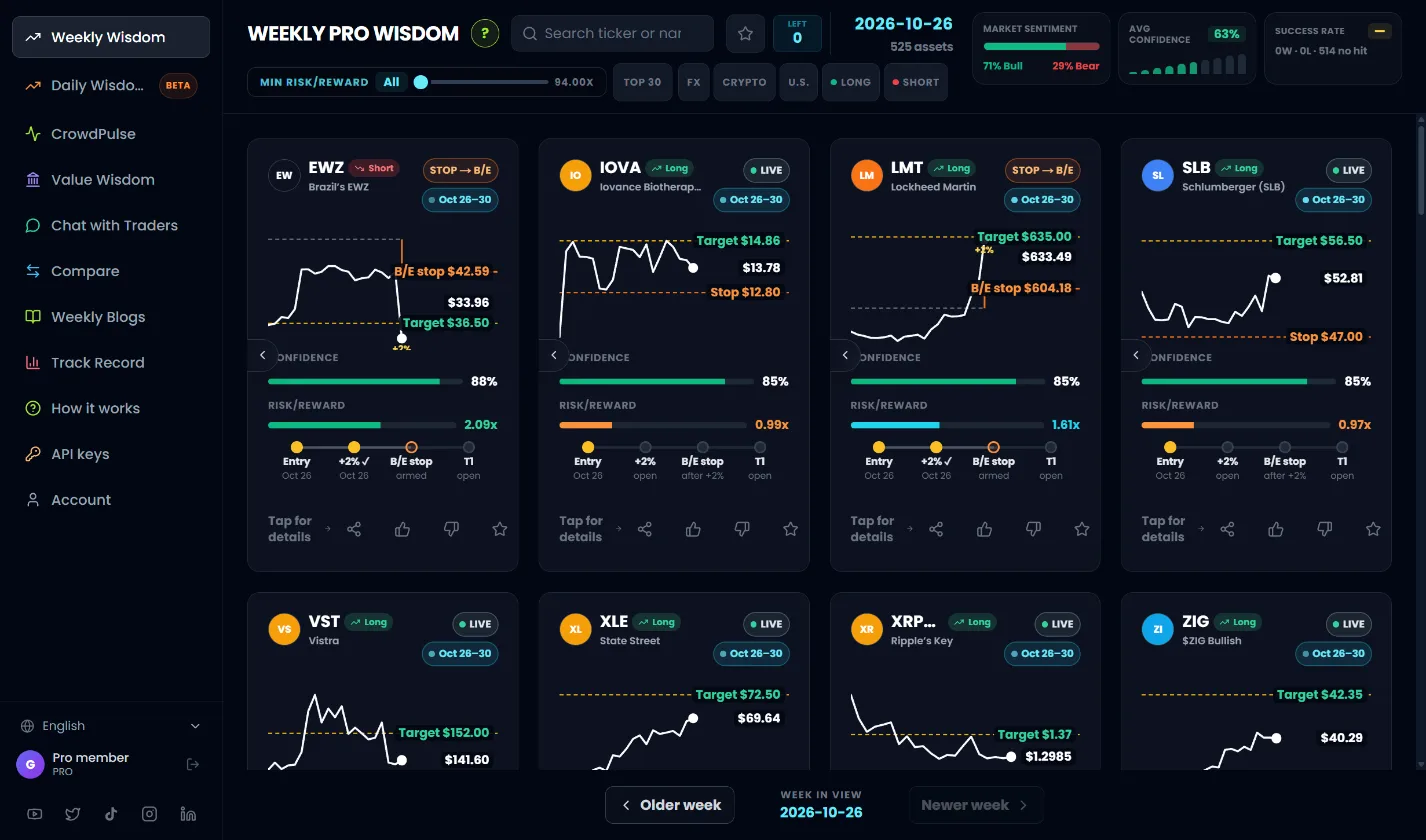1426x840 pixels.
Task: Dislike the SLB card
Action: [x=1324, y=529]
